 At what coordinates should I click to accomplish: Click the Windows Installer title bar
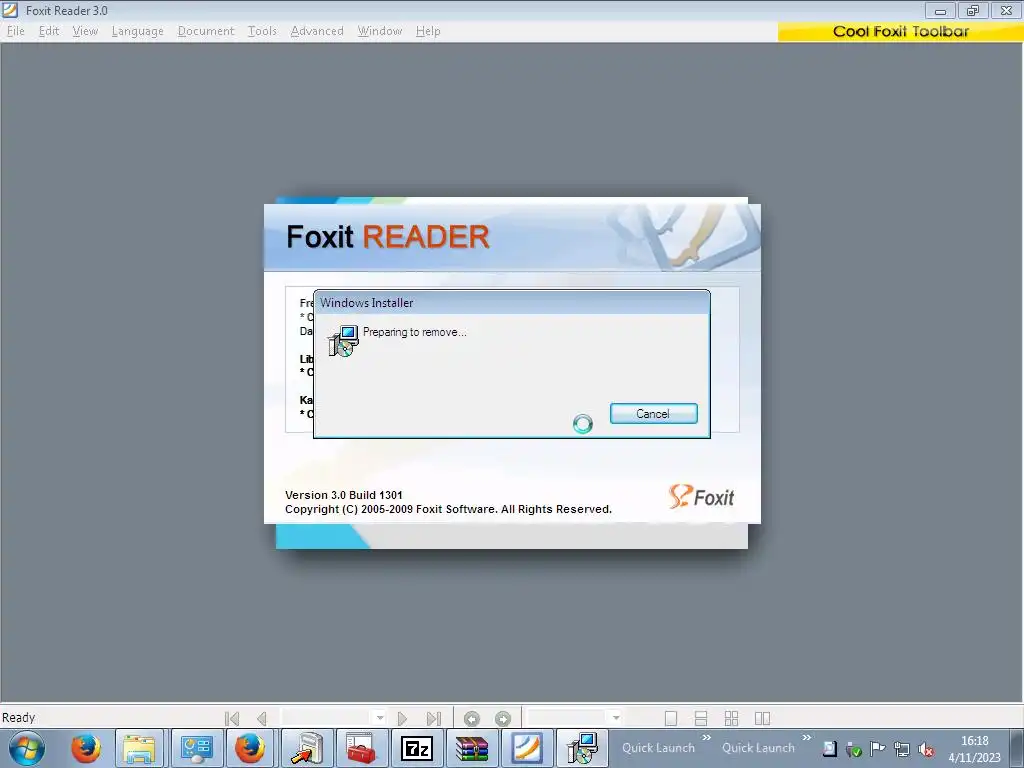(511, 302)
